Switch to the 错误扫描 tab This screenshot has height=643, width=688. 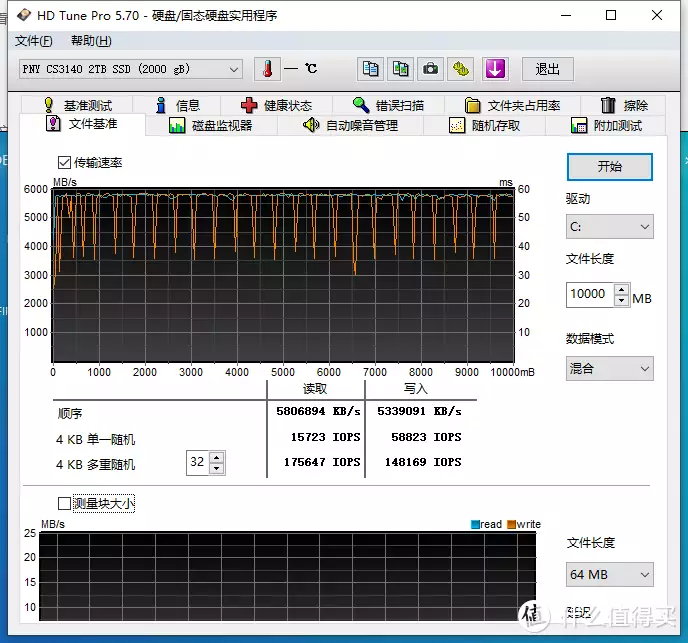(388, 105)
